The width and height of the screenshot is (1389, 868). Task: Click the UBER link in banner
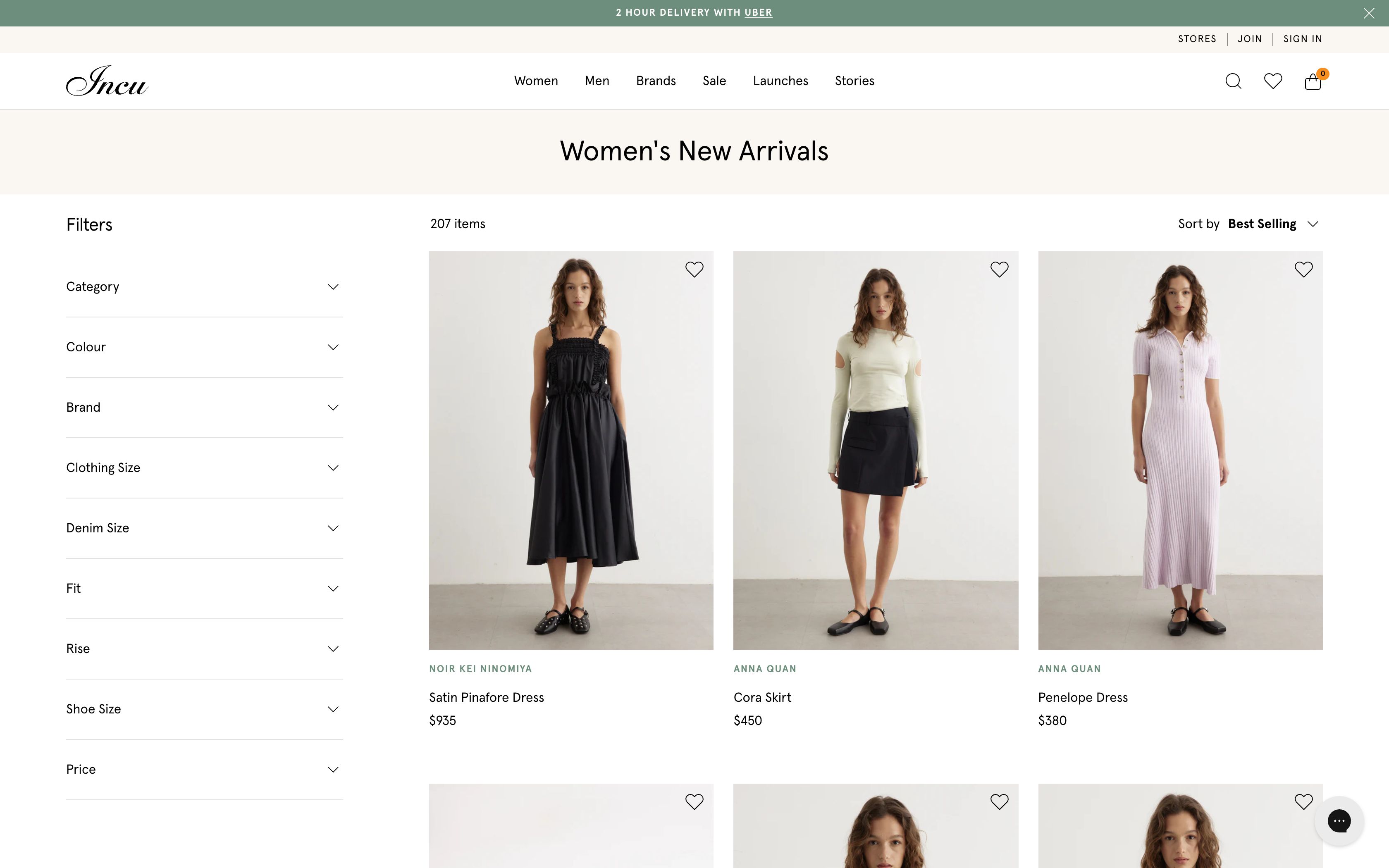coord(758,13)
